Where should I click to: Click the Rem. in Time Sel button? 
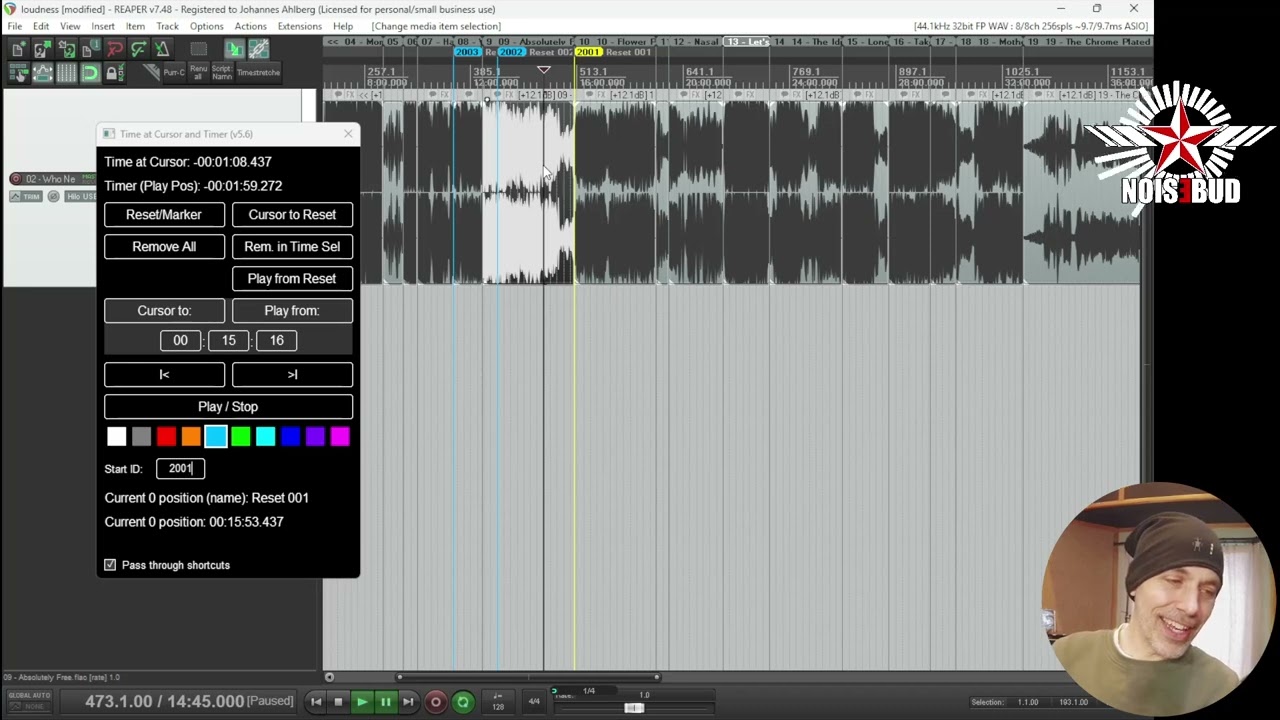[x=292, y=247]
